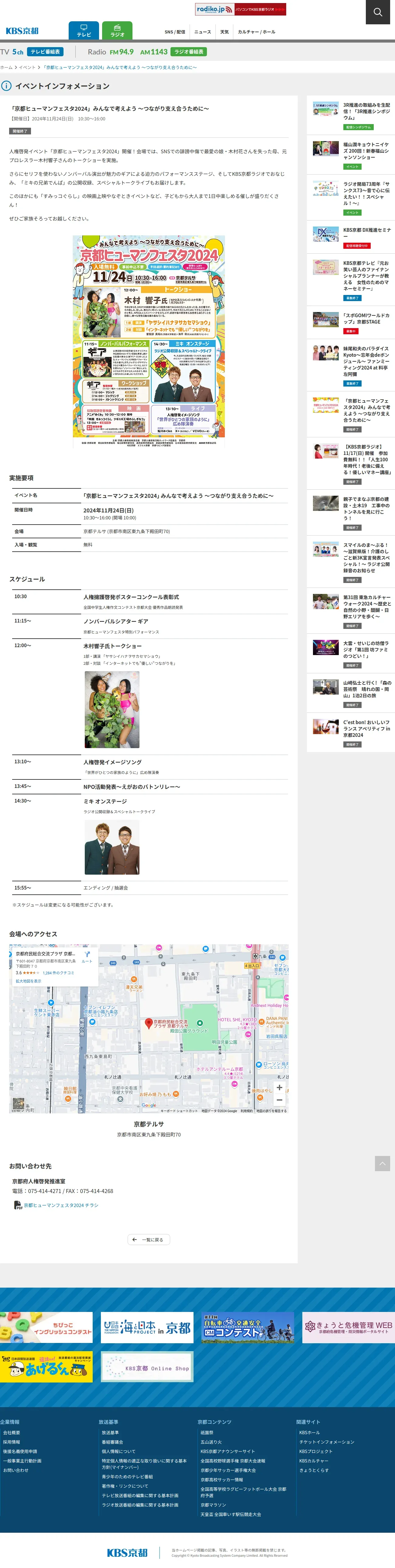Viewport: 395px width, 1568px height.
Task: Open スマイルのまーぶる sidebar item
Action: [x=351, y=561]
